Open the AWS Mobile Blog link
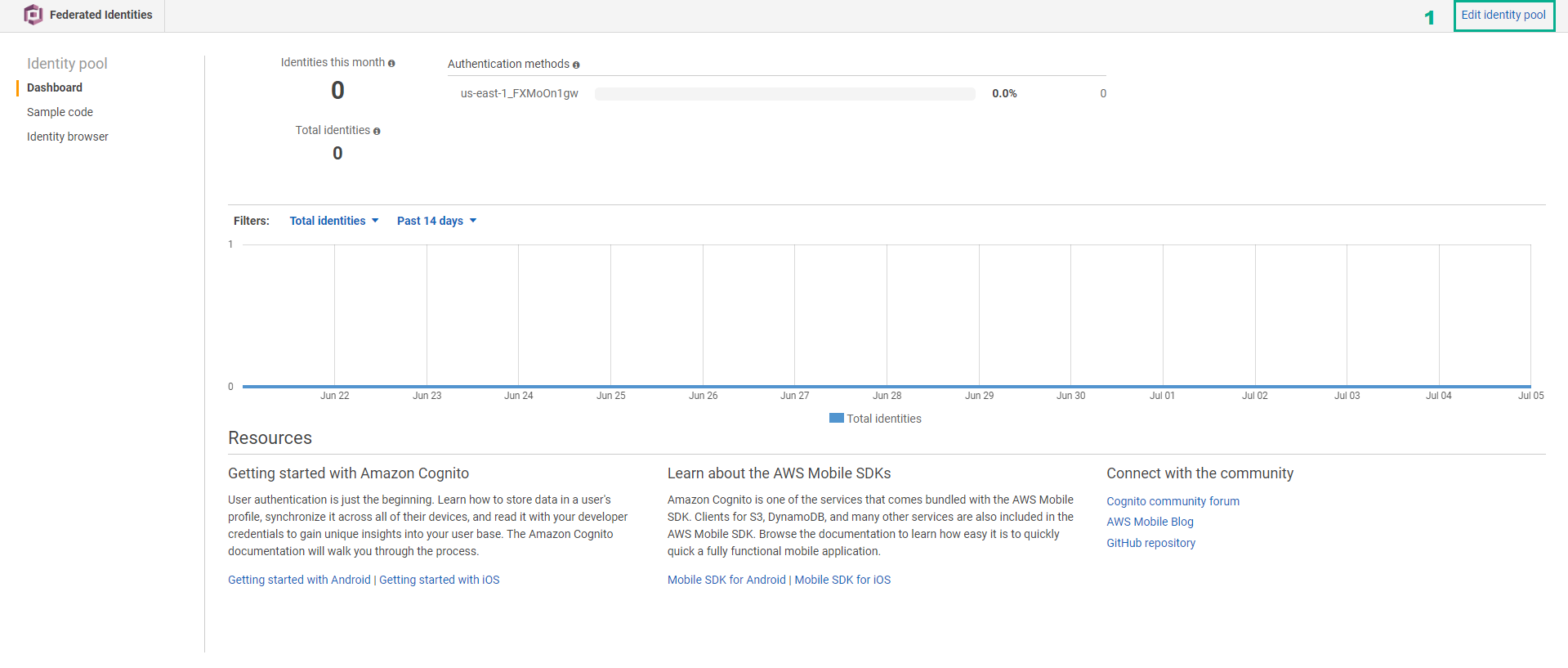Image resolution: width=1568 pixels, height=668 pixels. 1150,522
